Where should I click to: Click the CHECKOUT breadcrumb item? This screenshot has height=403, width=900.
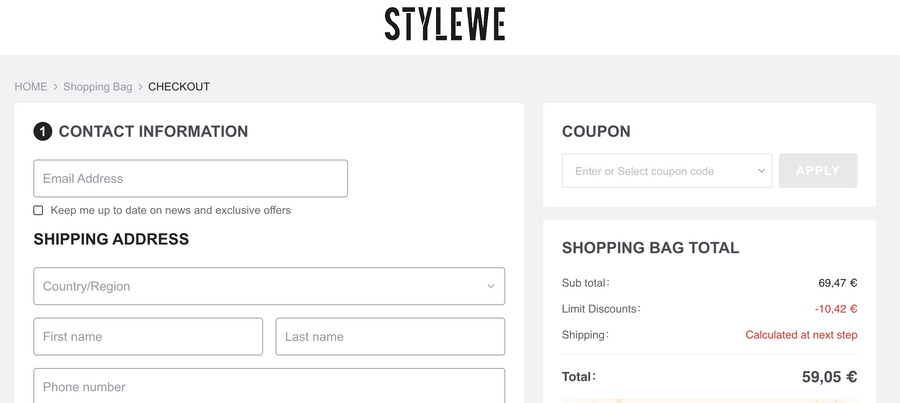click(179, 87)
